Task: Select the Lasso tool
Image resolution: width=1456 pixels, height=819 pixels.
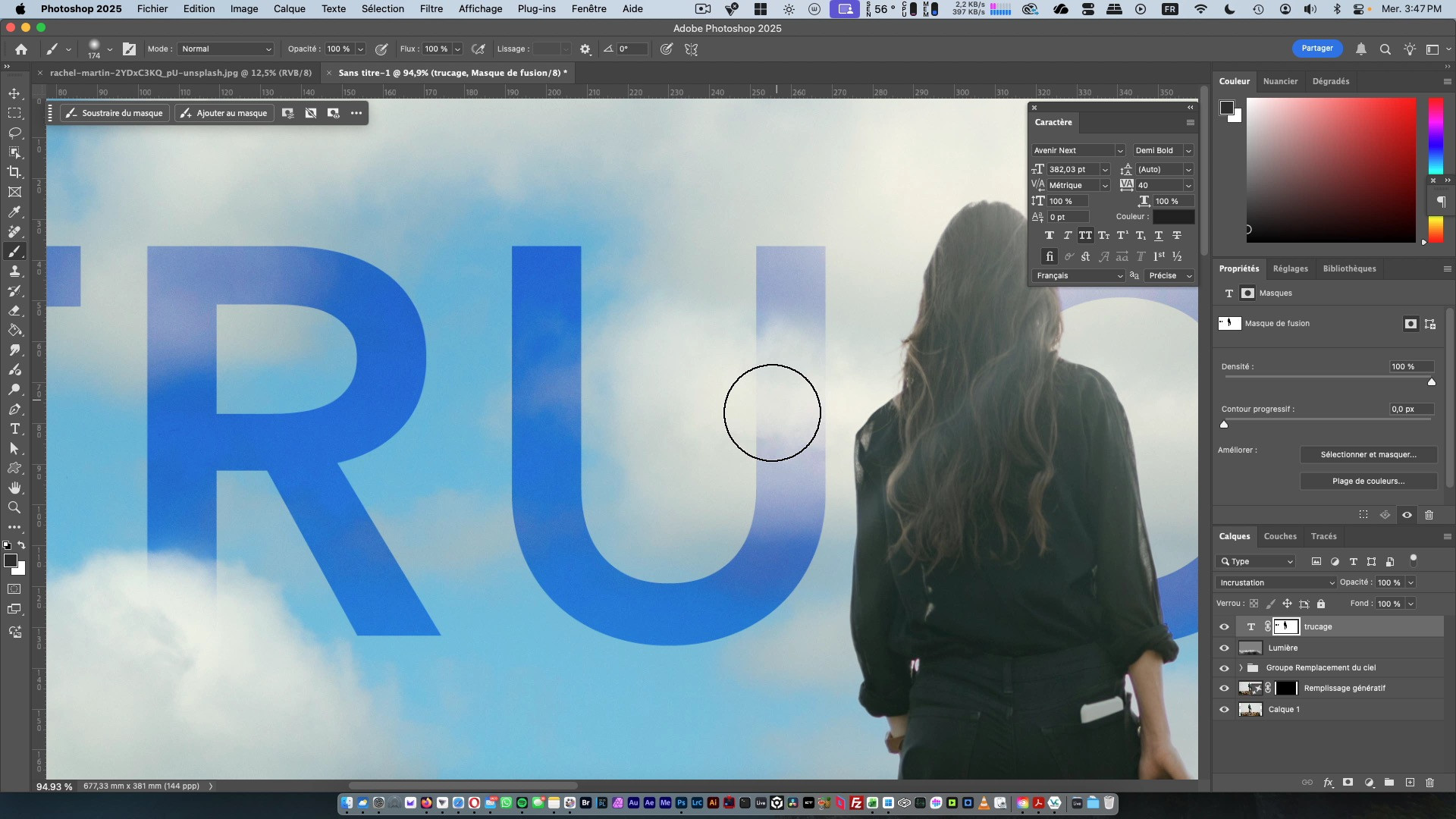Action: [x=14, y=133]
